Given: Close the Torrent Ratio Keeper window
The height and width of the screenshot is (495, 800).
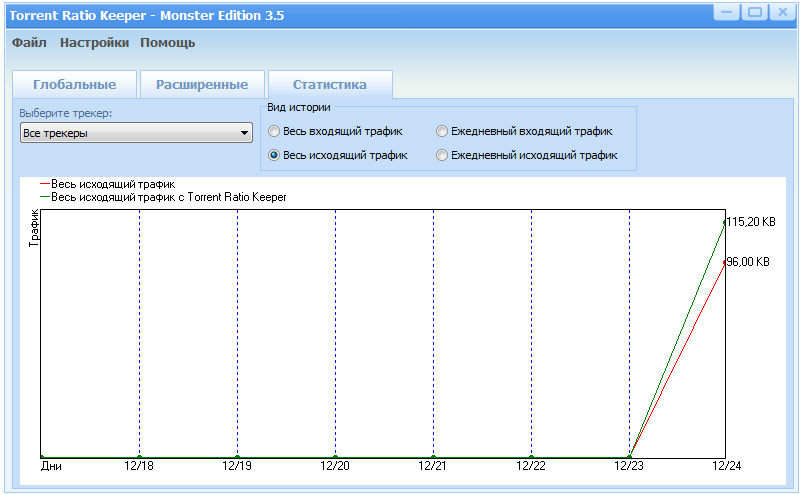Looking at the screenshot, I should 782,12.
